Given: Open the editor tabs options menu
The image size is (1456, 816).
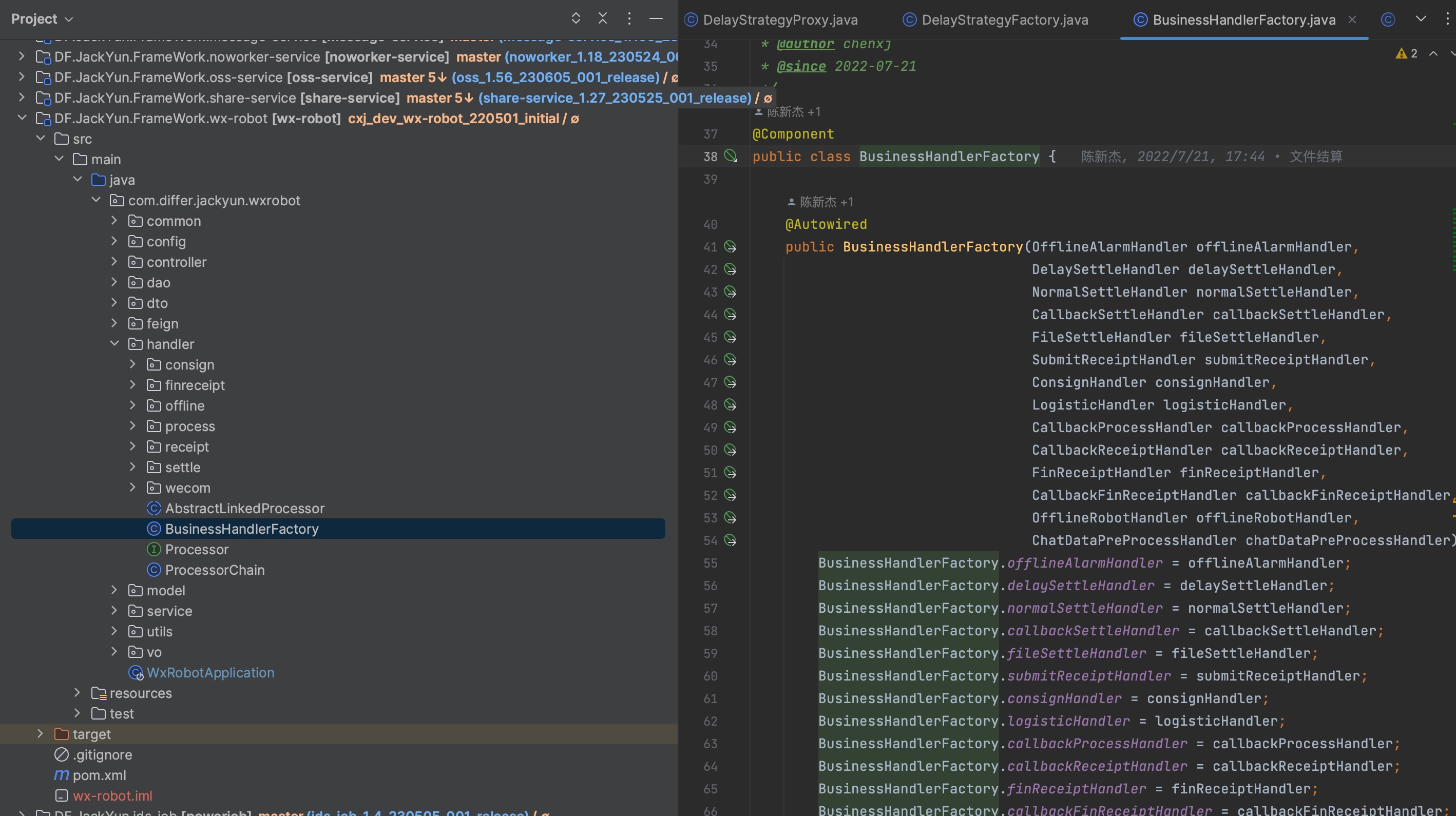Looking at the screenshot, I should coord(1447,18).
